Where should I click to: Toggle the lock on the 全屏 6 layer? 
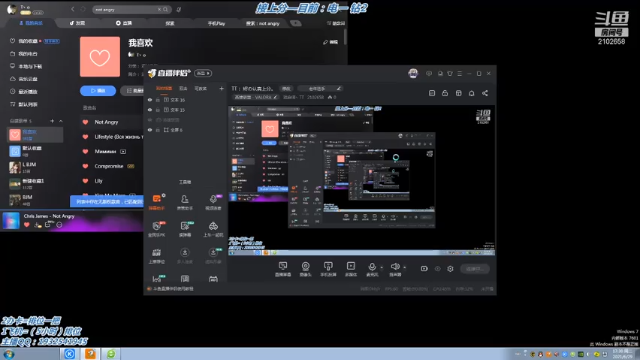coord(158,130)
